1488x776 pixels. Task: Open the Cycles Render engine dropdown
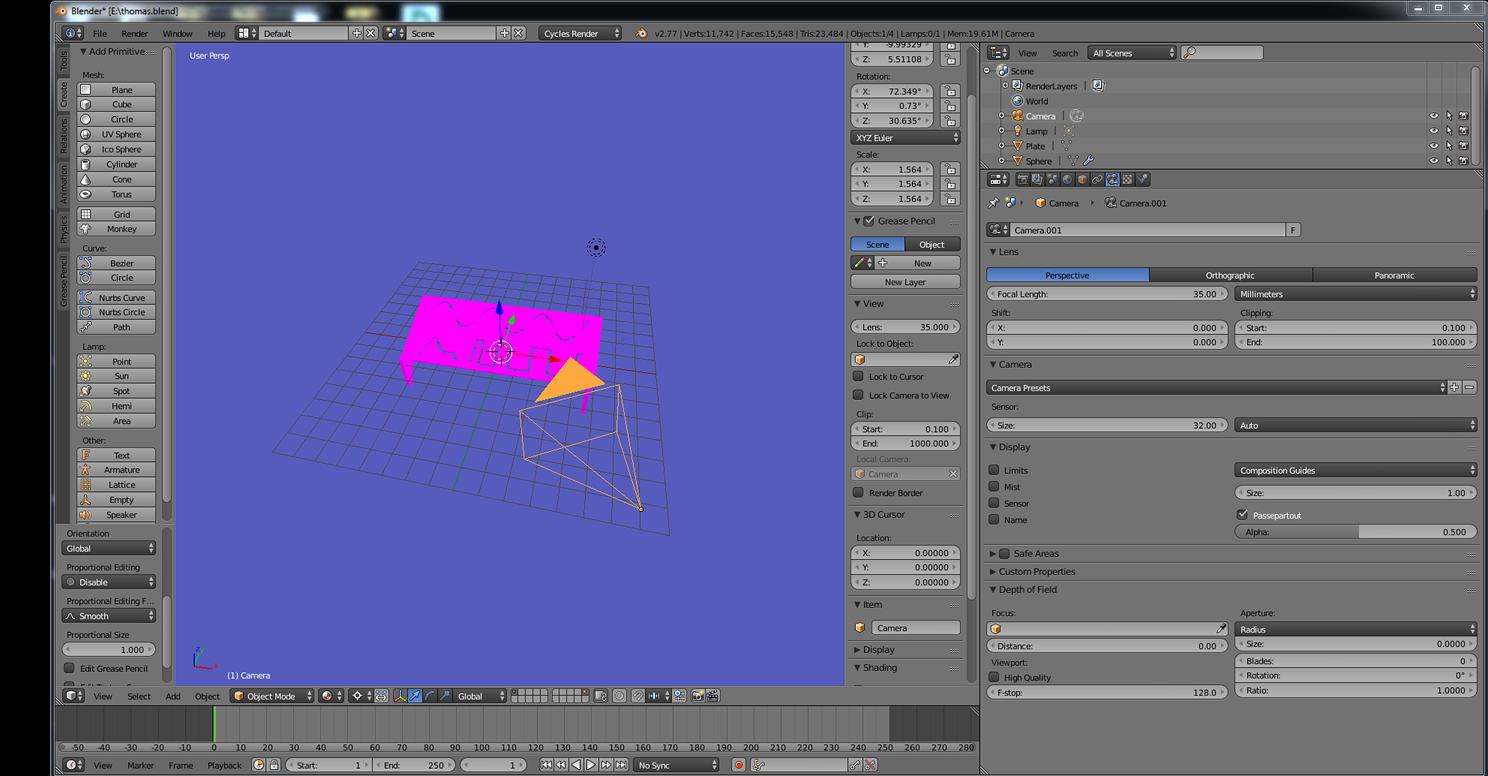[x=580, y=33]
